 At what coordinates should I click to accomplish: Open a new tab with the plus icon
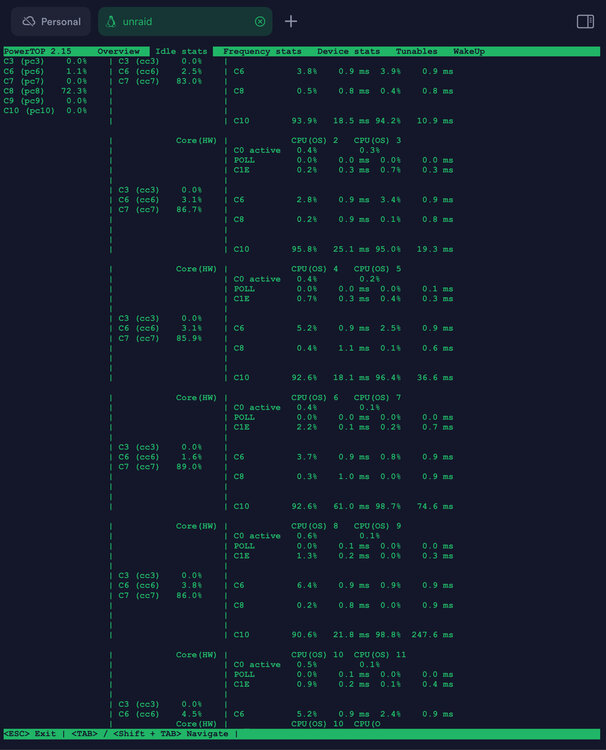click(291, 22)
